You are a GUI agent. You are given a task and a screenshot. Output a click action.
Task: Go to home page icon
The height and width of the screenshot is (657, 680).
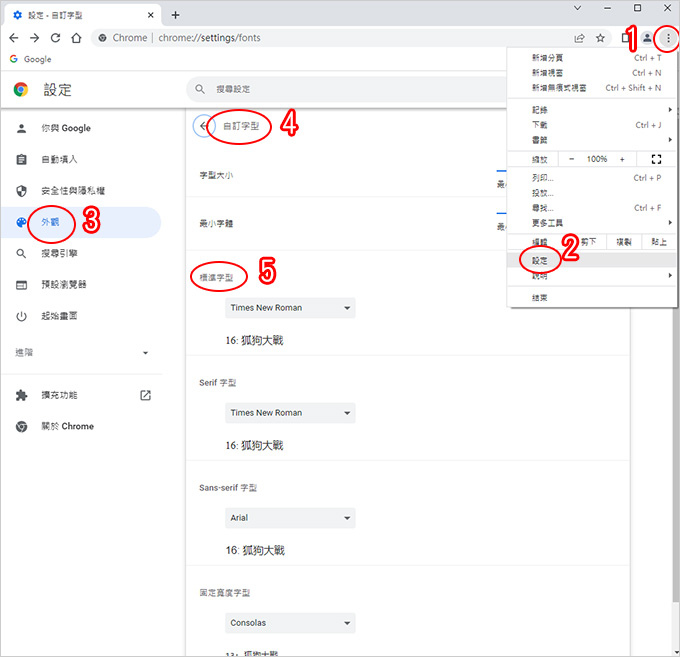[x=76, y=38]
